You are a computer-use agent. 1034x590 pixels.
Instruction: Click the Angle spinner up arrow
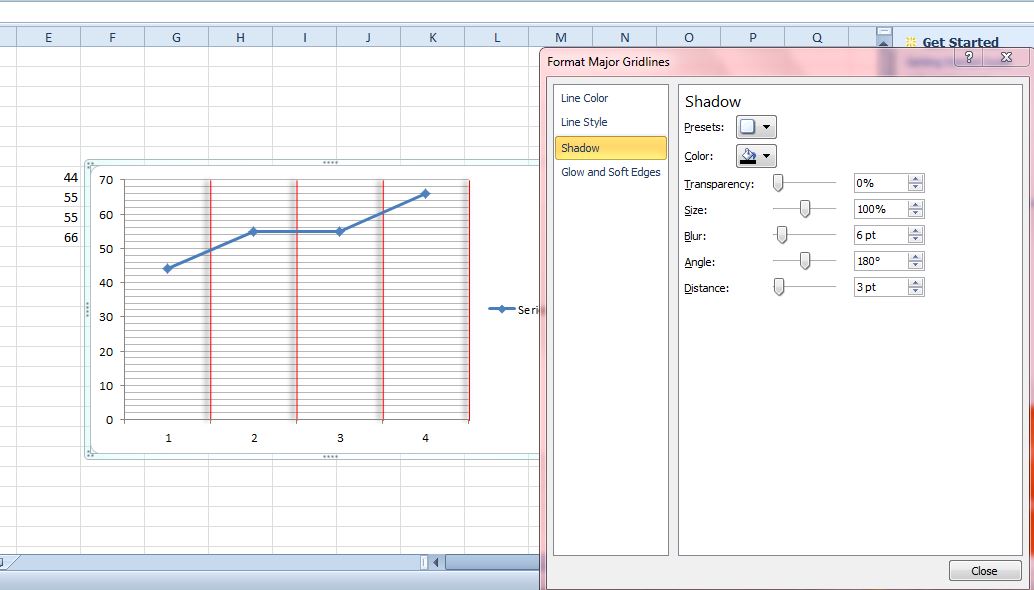point(916,256)
